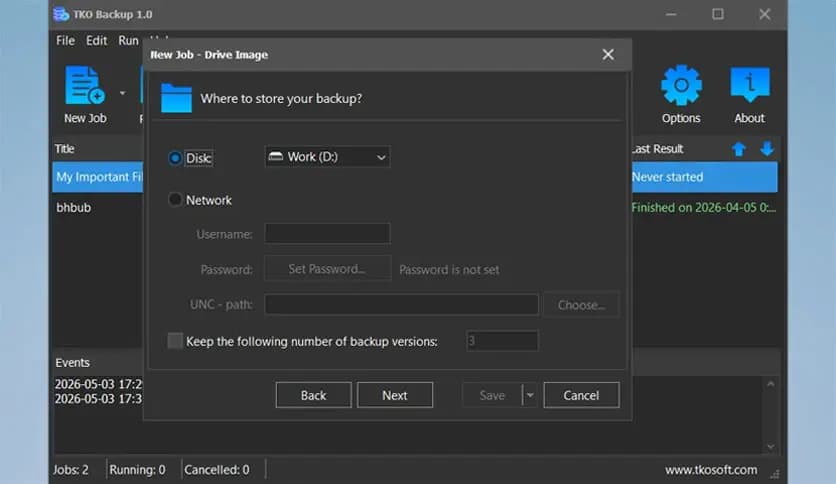Select the My Important Fi... job row
The width and height of the screenshot is (836, 484).
(x=98, y=177)
